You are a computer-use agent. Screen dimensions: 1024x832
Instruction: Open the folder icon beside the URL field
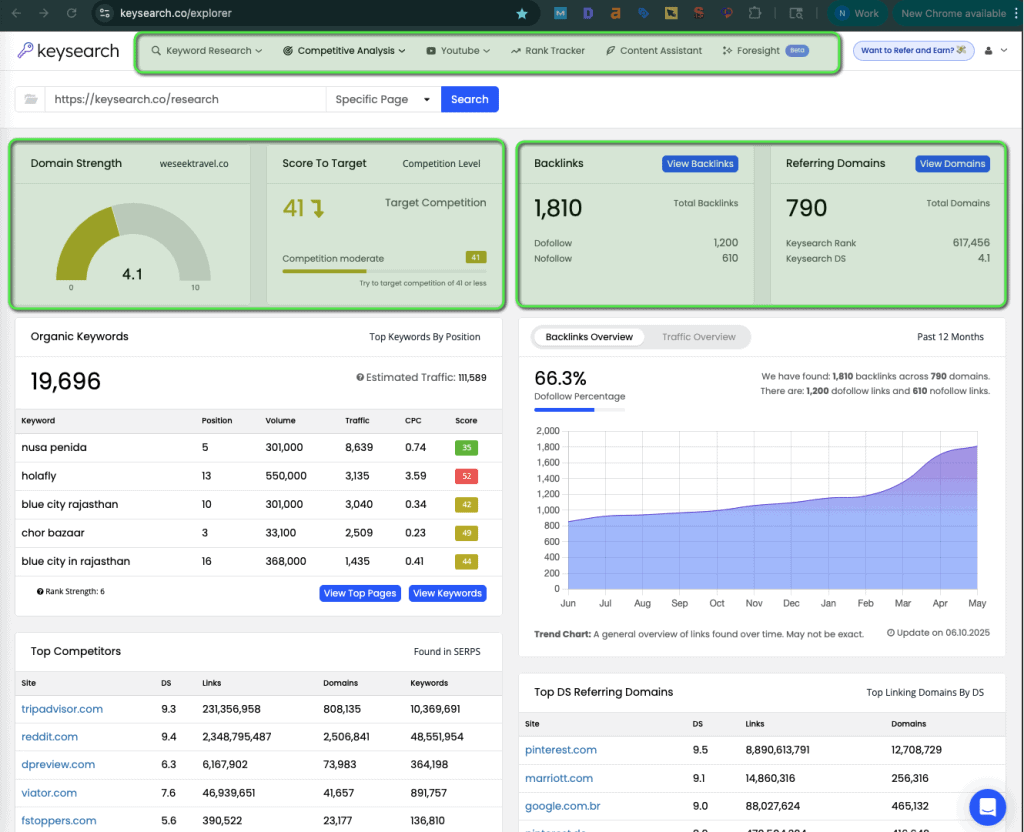click(30, 99)
